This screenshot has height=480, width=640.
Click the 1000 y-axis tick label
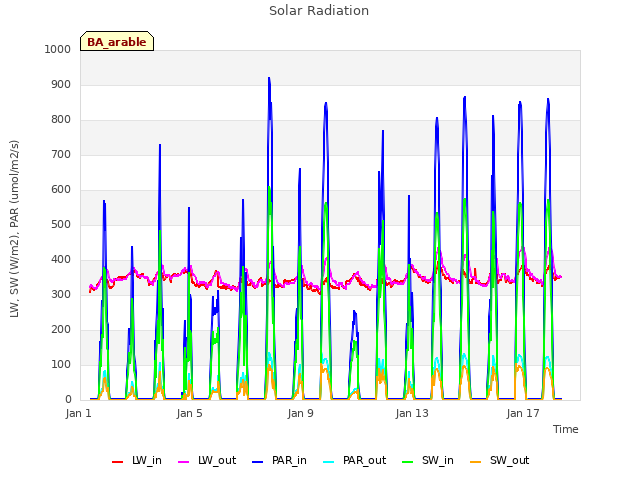tap(58, 49)
